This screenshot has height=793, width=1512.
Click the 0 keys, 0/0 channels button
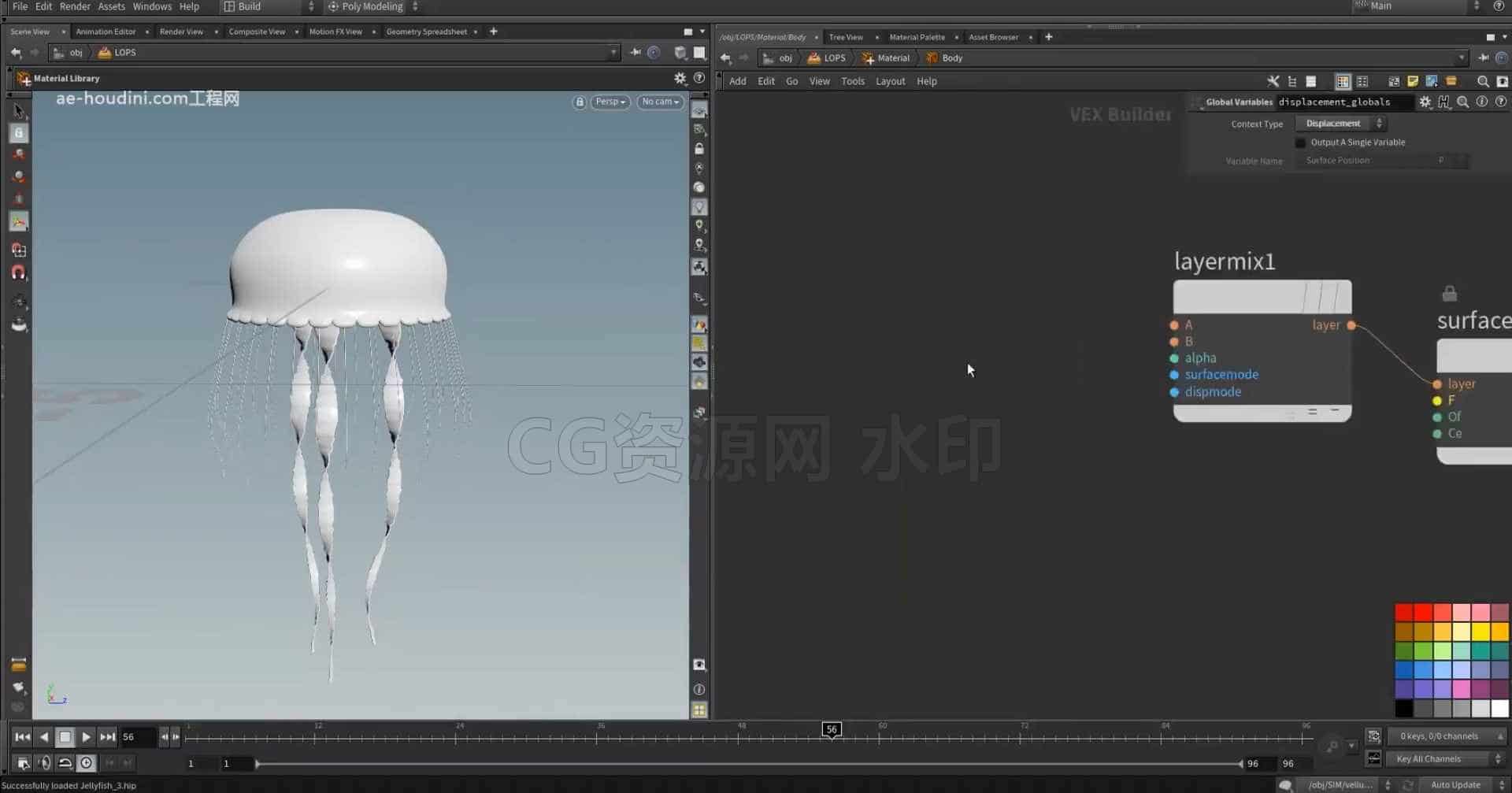pos(1447,736)
